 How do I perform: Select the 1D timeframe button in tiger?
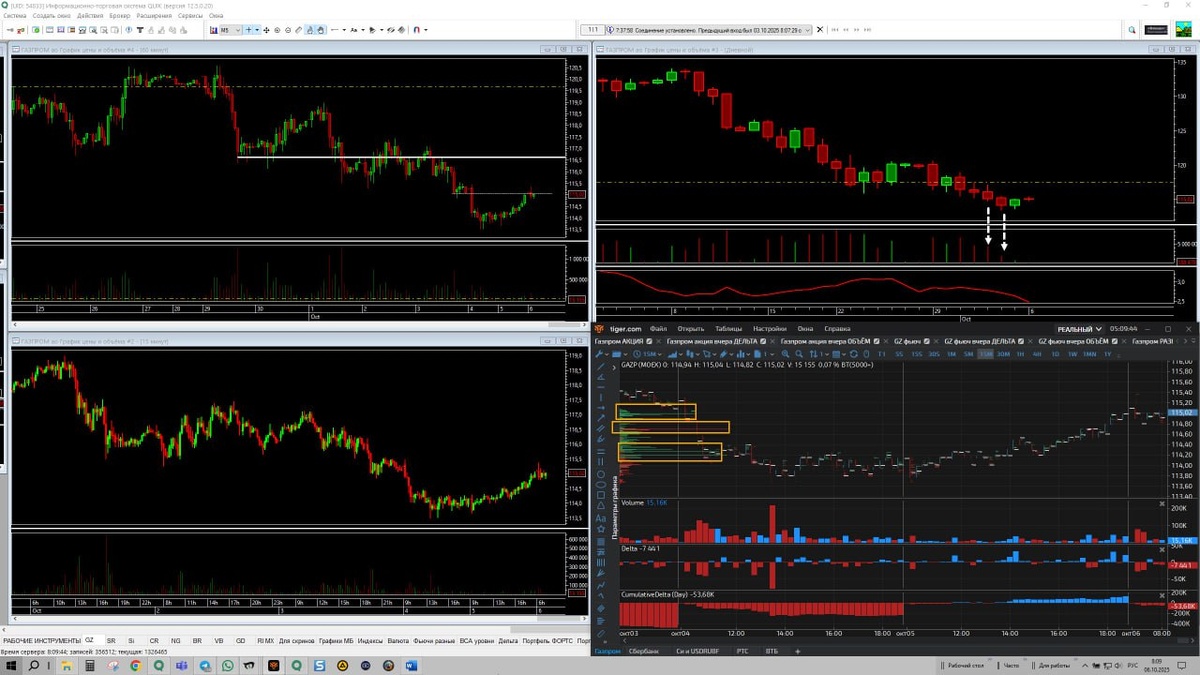[1055, 354]
